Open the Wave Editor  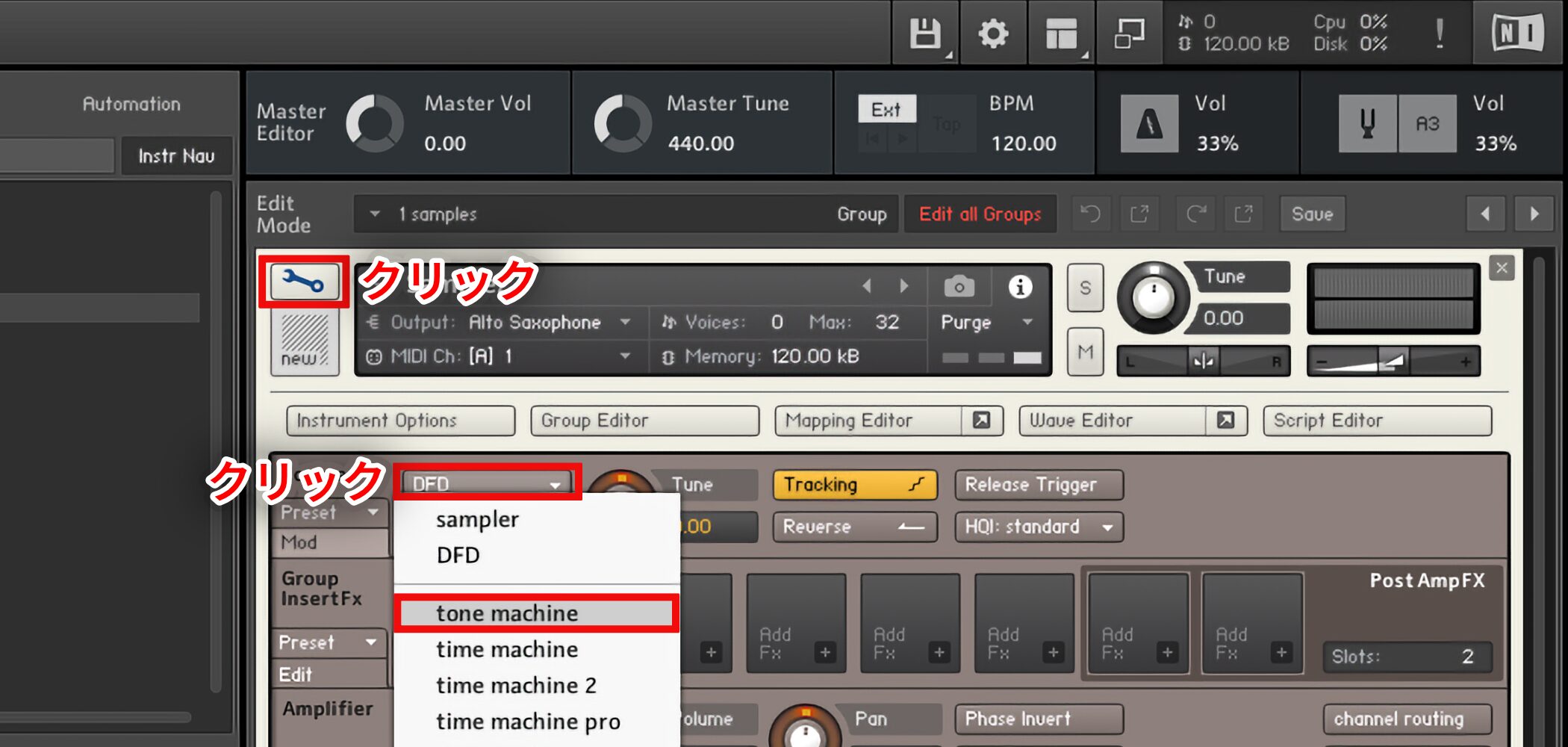point(1113,421)
